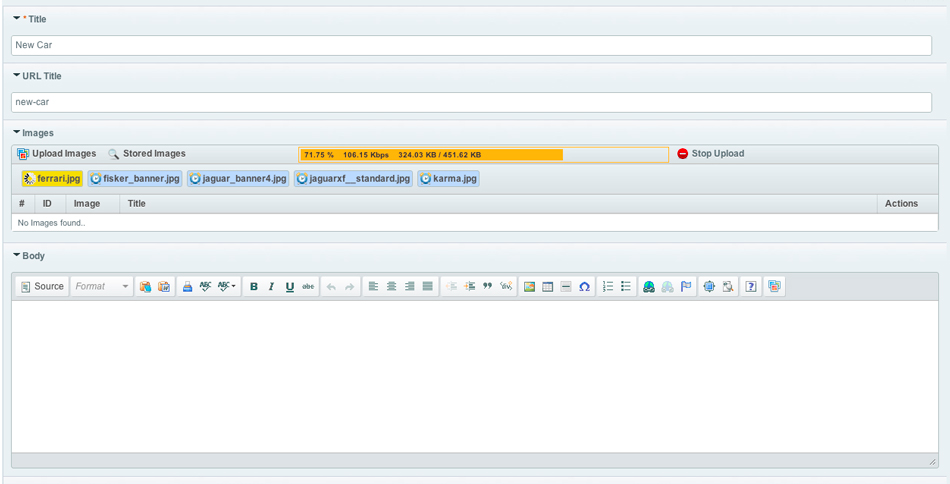Click the Check Spelling icon
The width and height of the screenshot is (950, 484).
pos(205,287)
